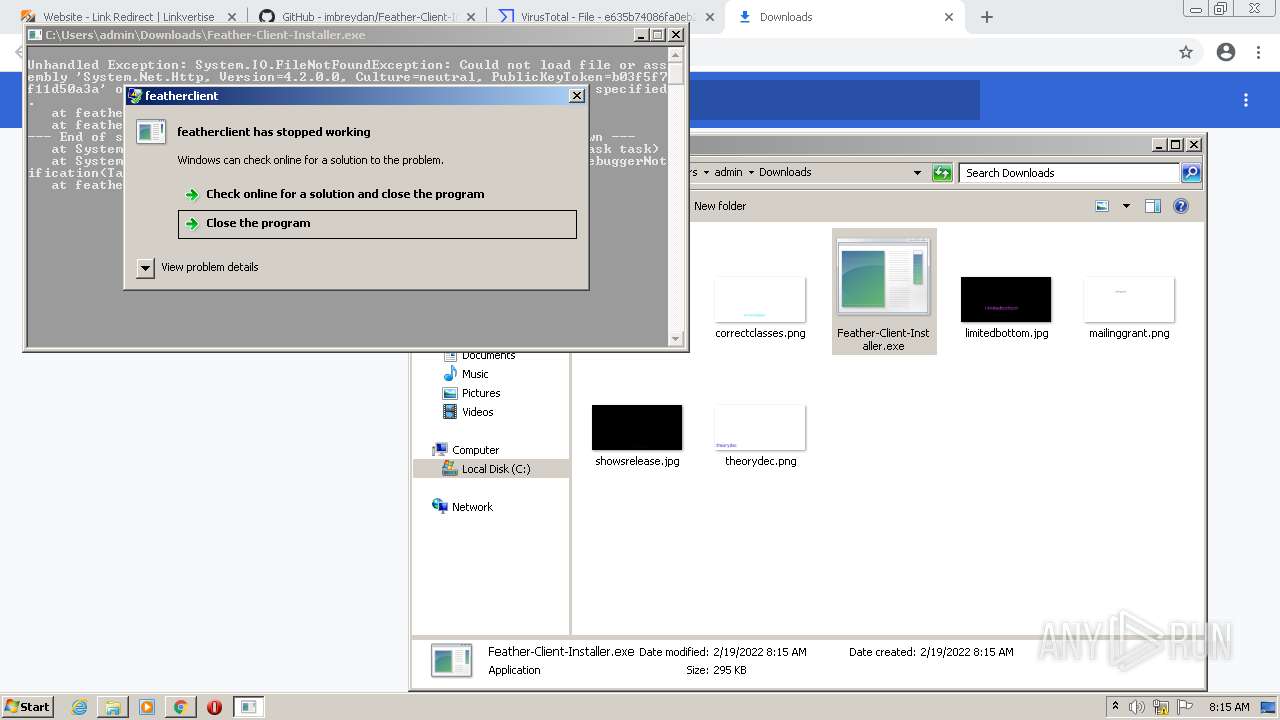
Task: Click the red Opera taskbar icon
Action: click(x=214, y=707)
